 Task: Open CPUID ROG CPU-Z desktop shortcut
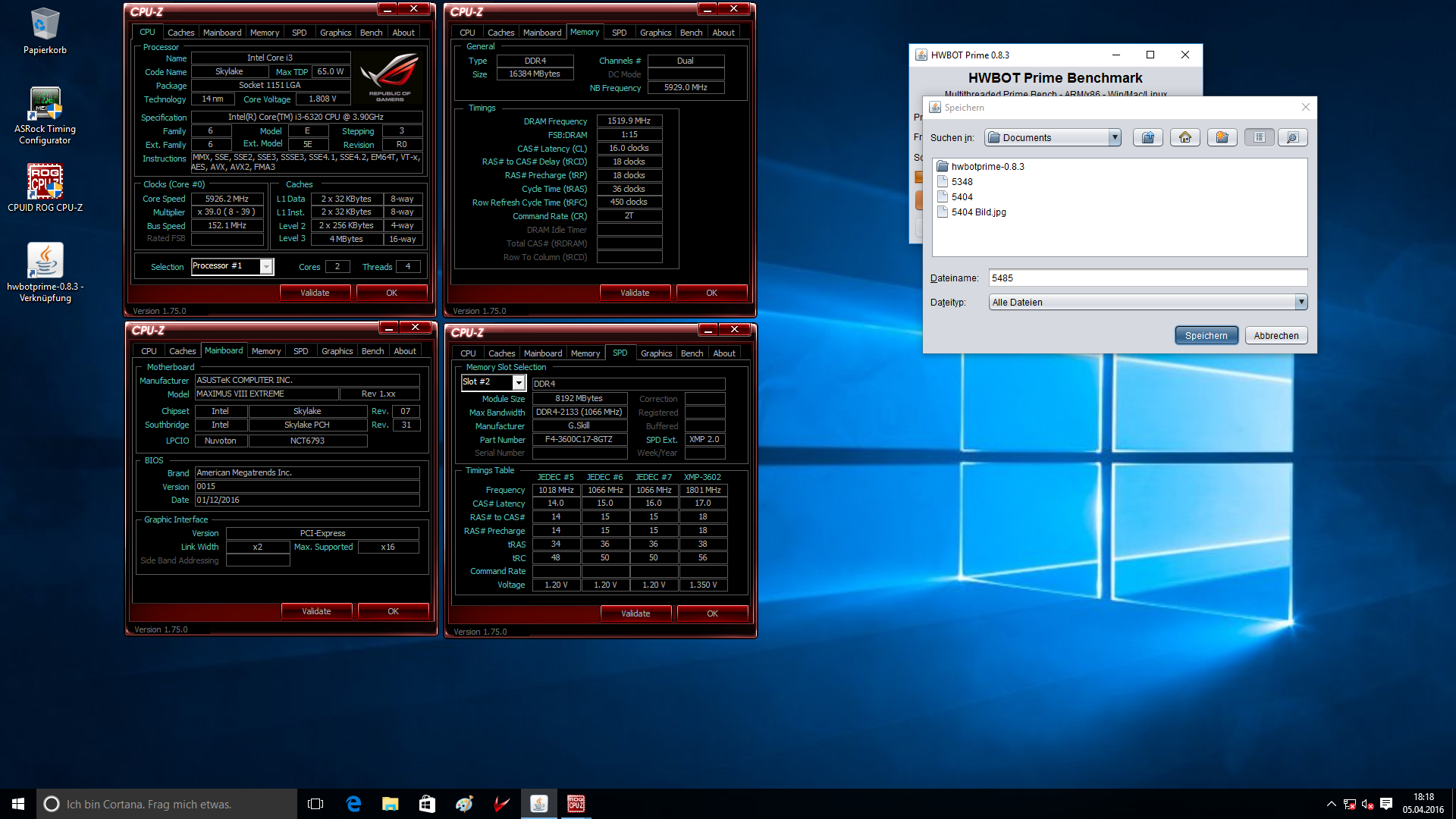(x=45, y=188)
